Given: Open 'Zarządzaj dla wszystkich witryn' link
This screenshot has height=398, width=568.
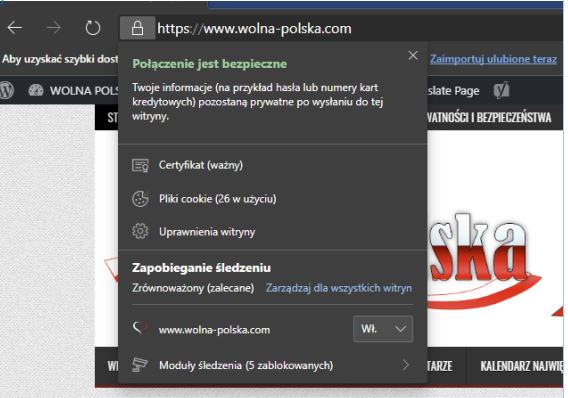Looking at the screenshot, I should (x=339, y=288).
